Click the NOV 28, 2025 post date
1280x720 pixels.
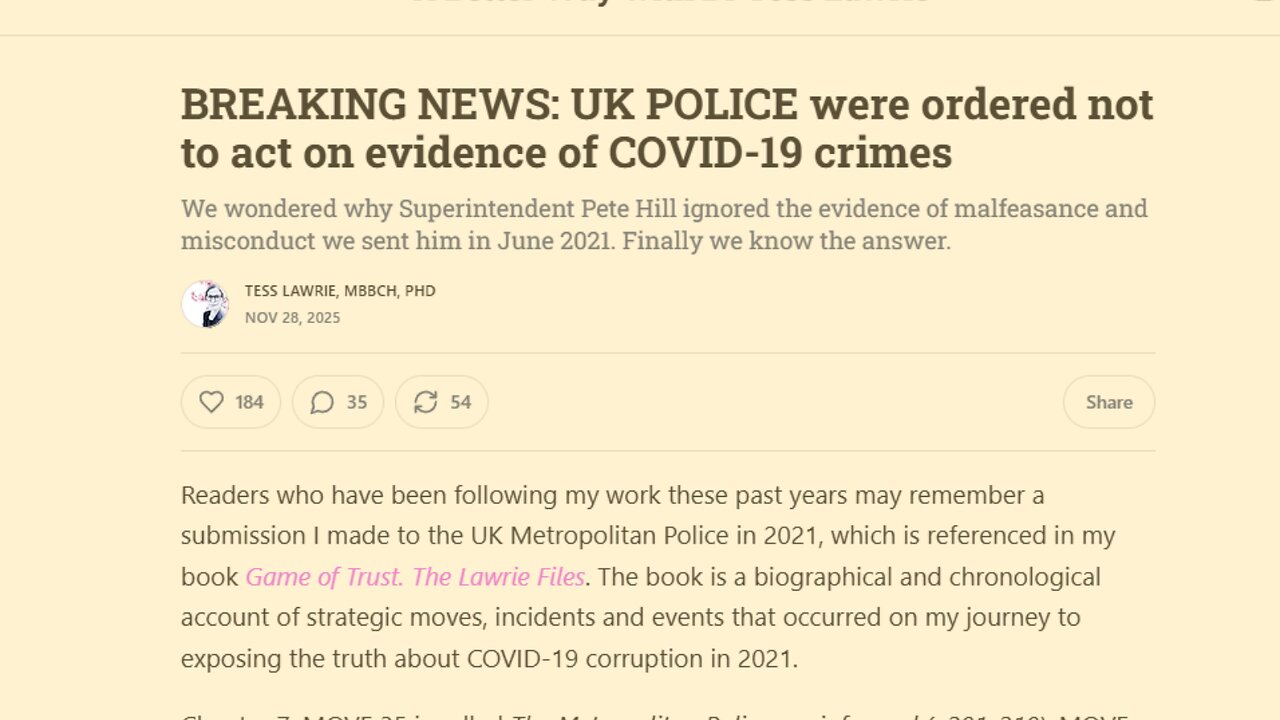pos(292,318)
